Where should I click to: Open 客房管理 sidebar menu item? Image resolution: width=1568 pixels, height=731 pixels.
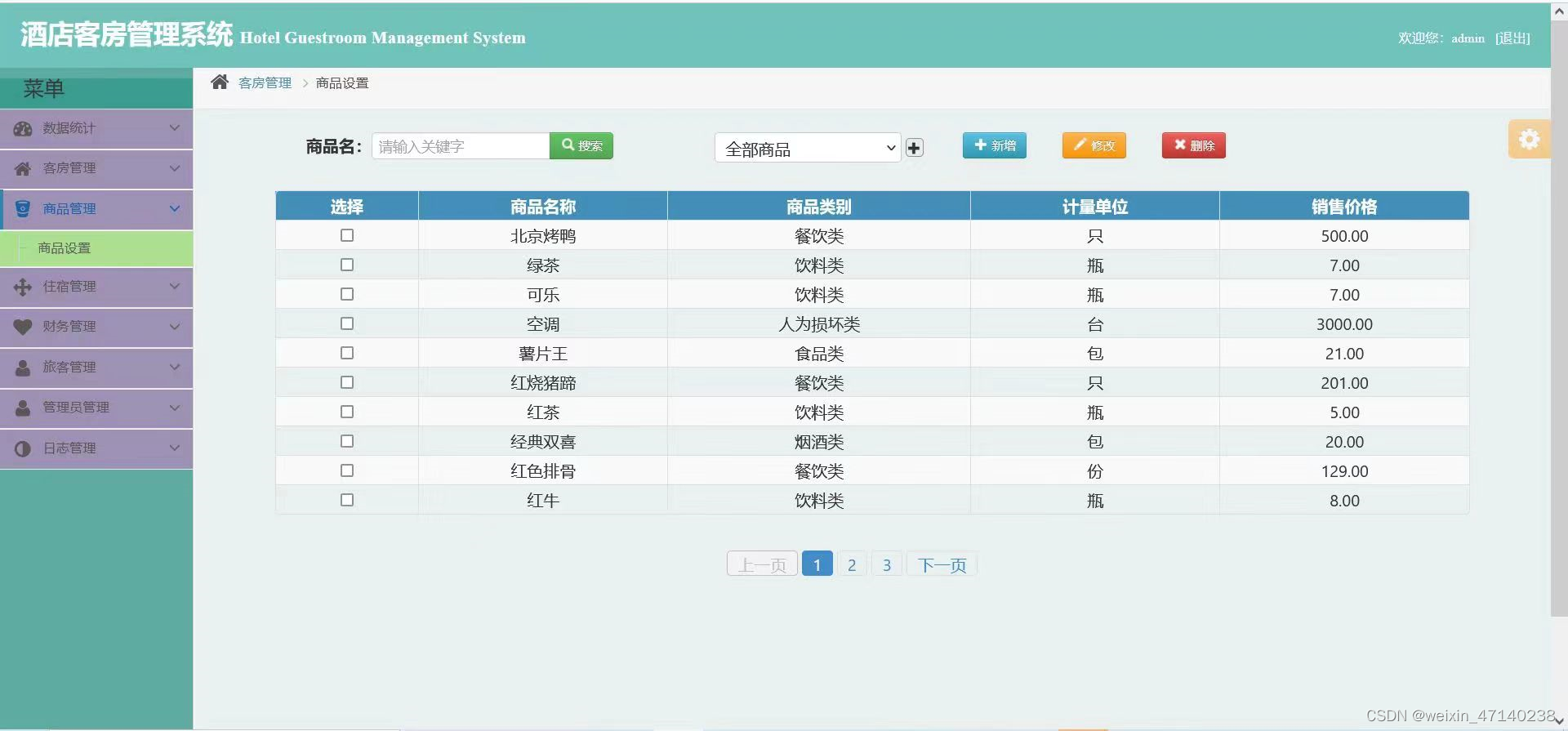coord(96,169)
